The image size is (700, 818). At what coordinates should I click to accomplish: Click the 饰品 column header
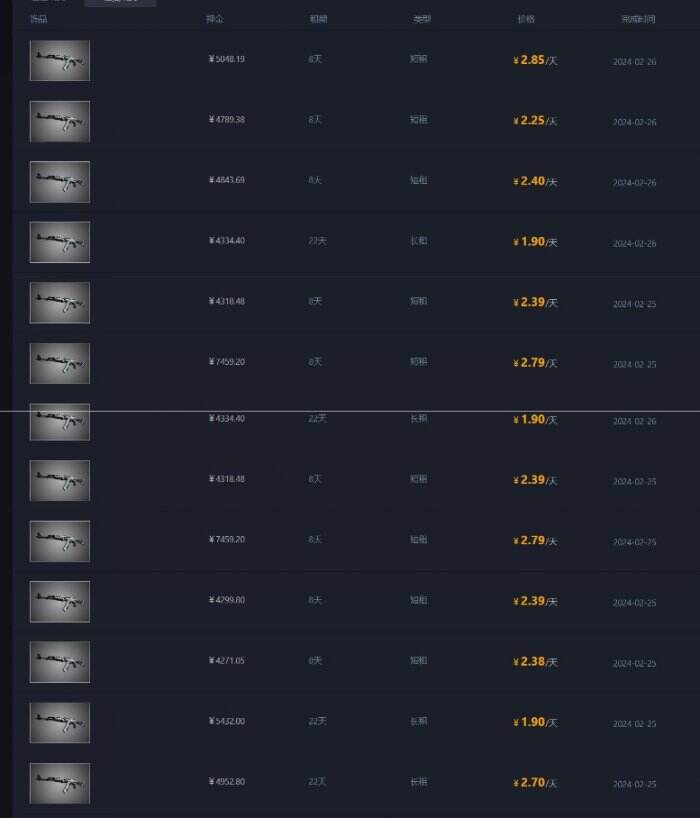(x=39, y=19)
